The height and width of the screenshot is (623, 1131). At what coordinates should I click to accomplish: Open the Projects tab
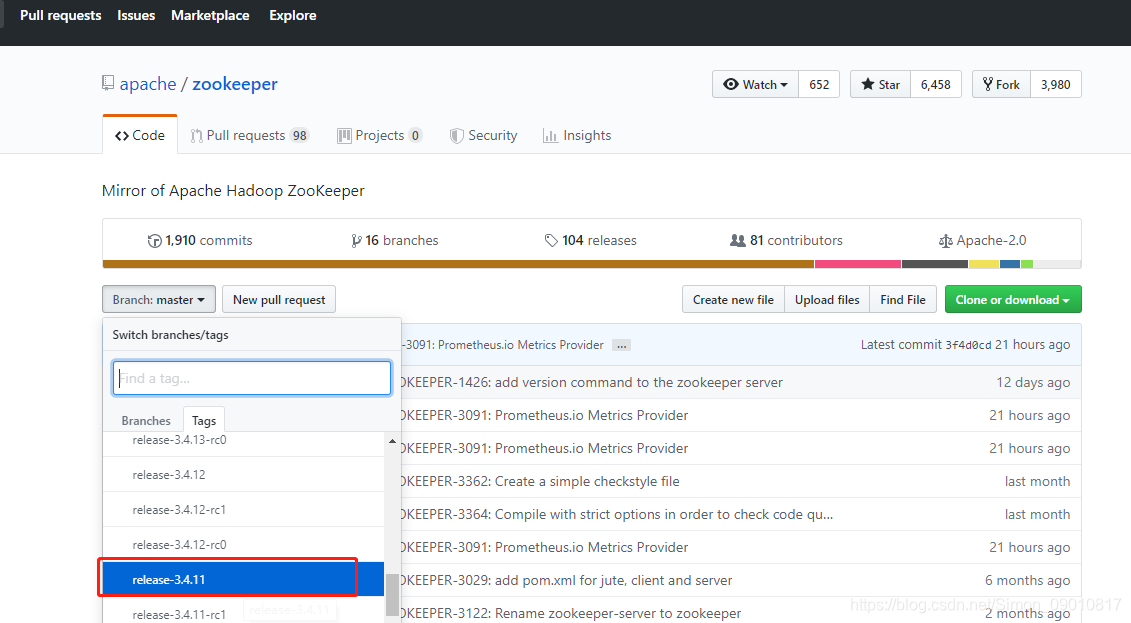point(379,136)
